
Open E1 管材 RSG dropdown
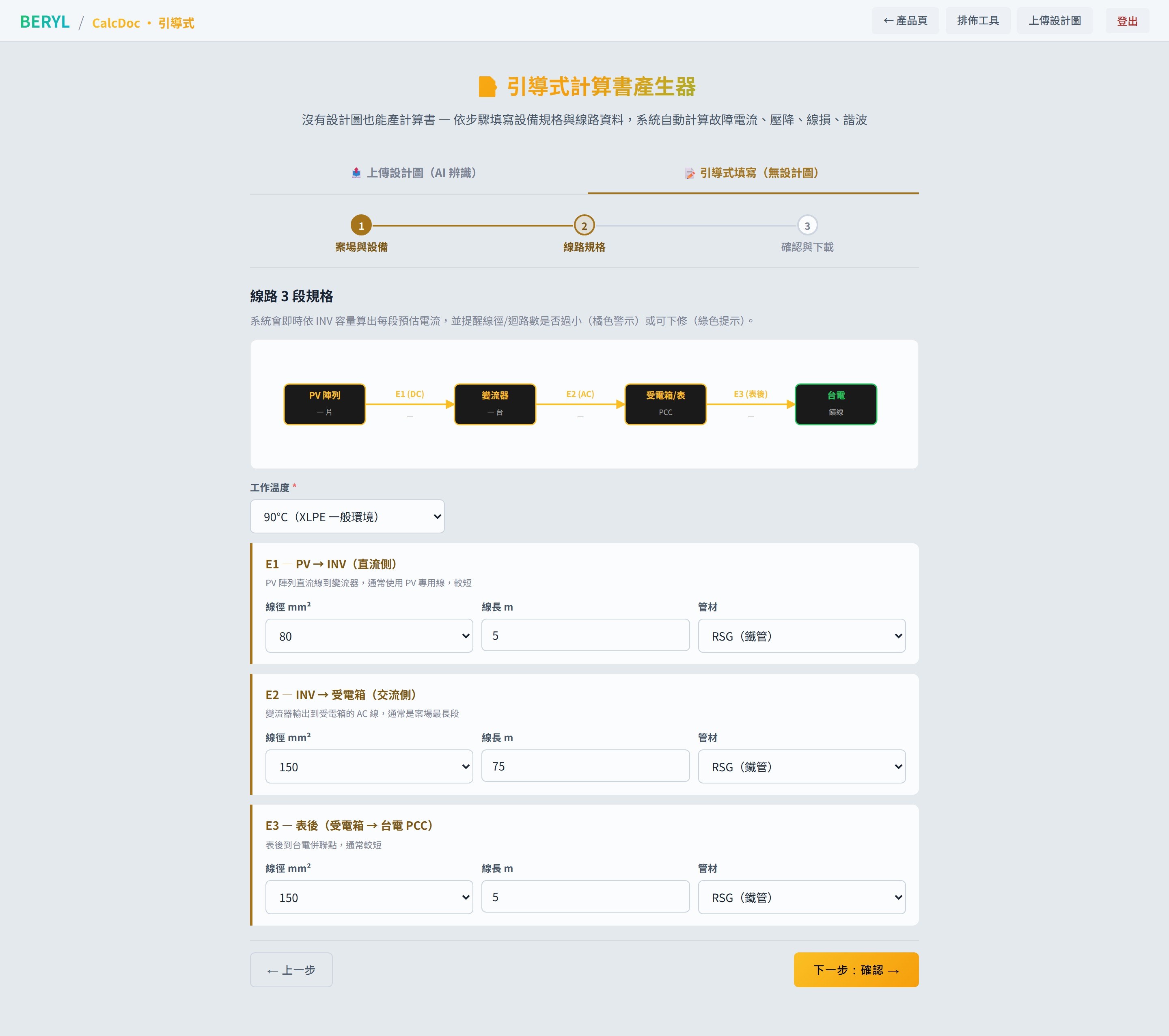[801, 636]
